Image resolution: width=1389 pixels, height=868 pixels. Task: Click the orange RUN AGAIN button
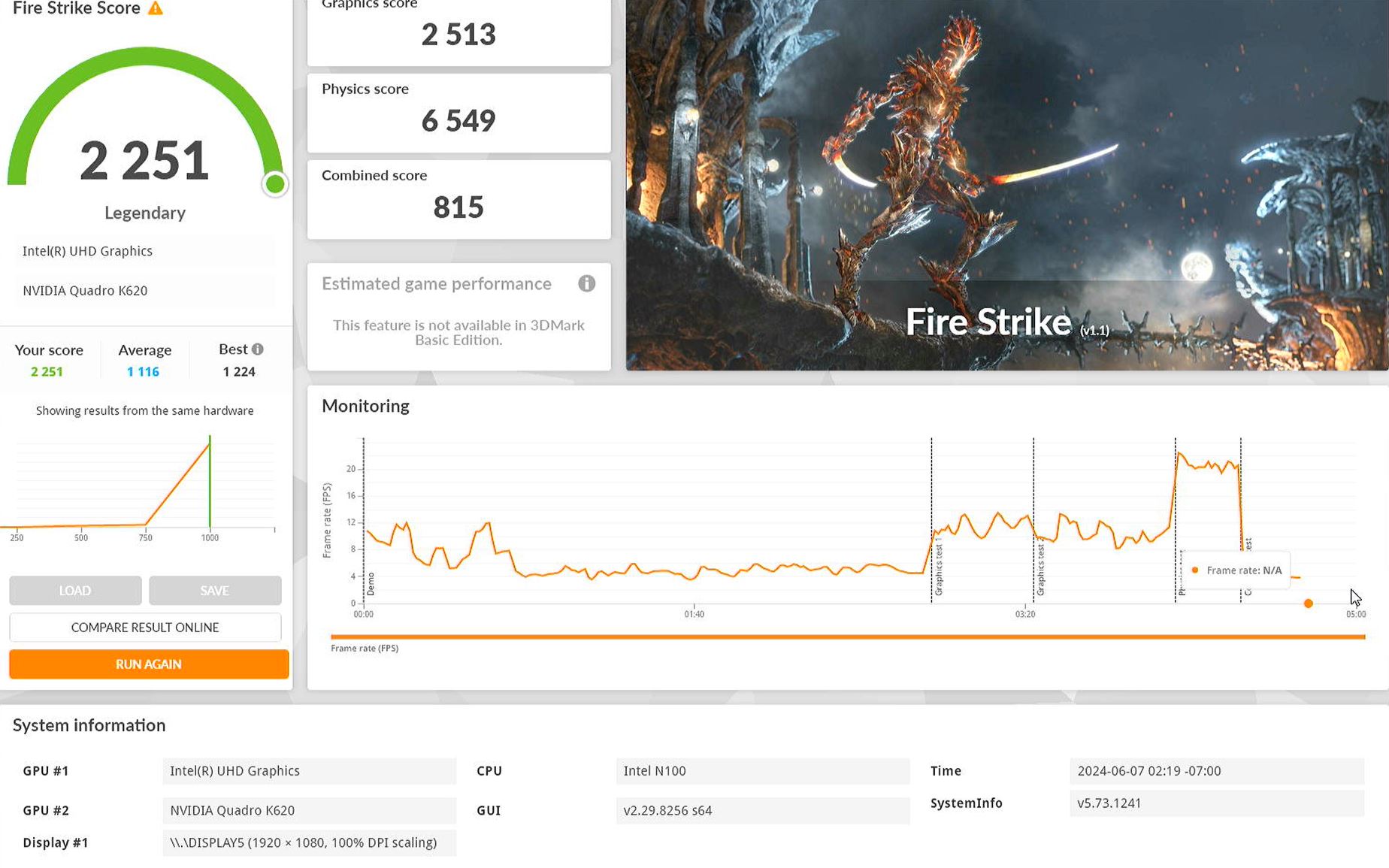[x=149, y=664]
